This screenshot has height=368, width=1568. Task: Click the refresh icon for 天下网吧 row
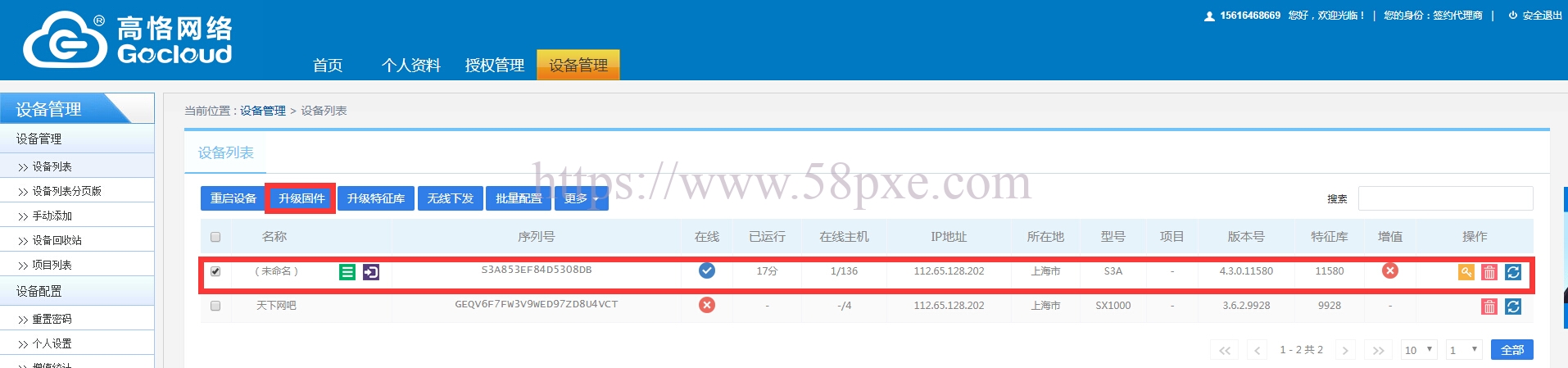point(1513,307)
